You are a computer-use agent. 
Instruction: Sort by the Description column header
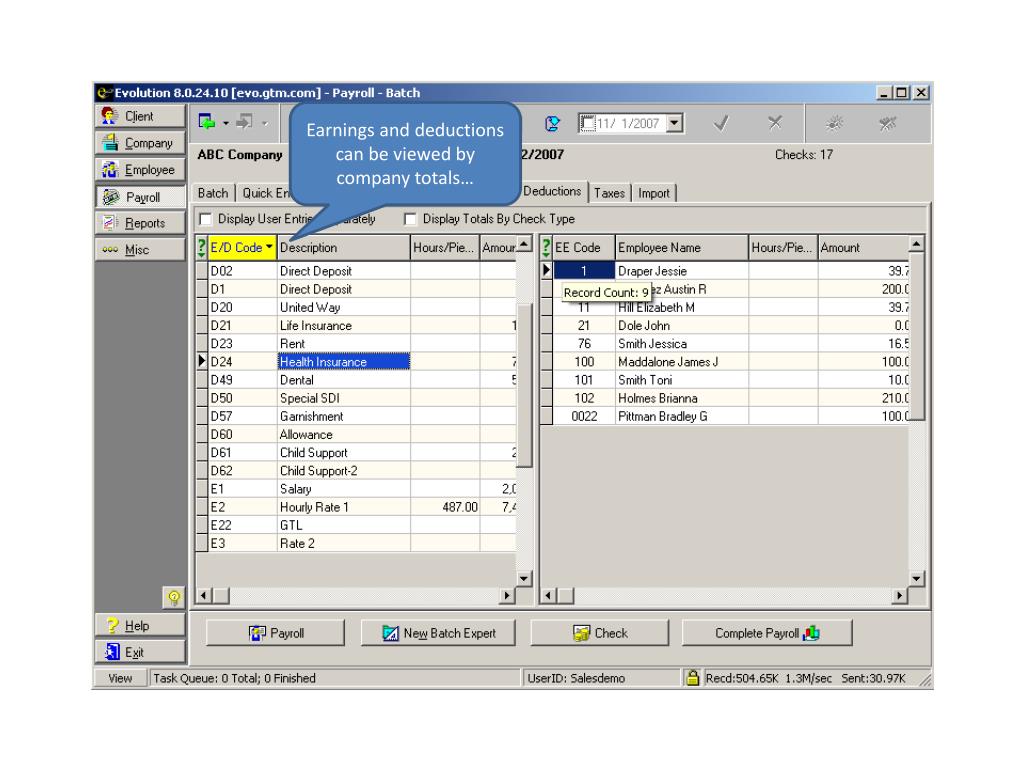click(344, 248)
